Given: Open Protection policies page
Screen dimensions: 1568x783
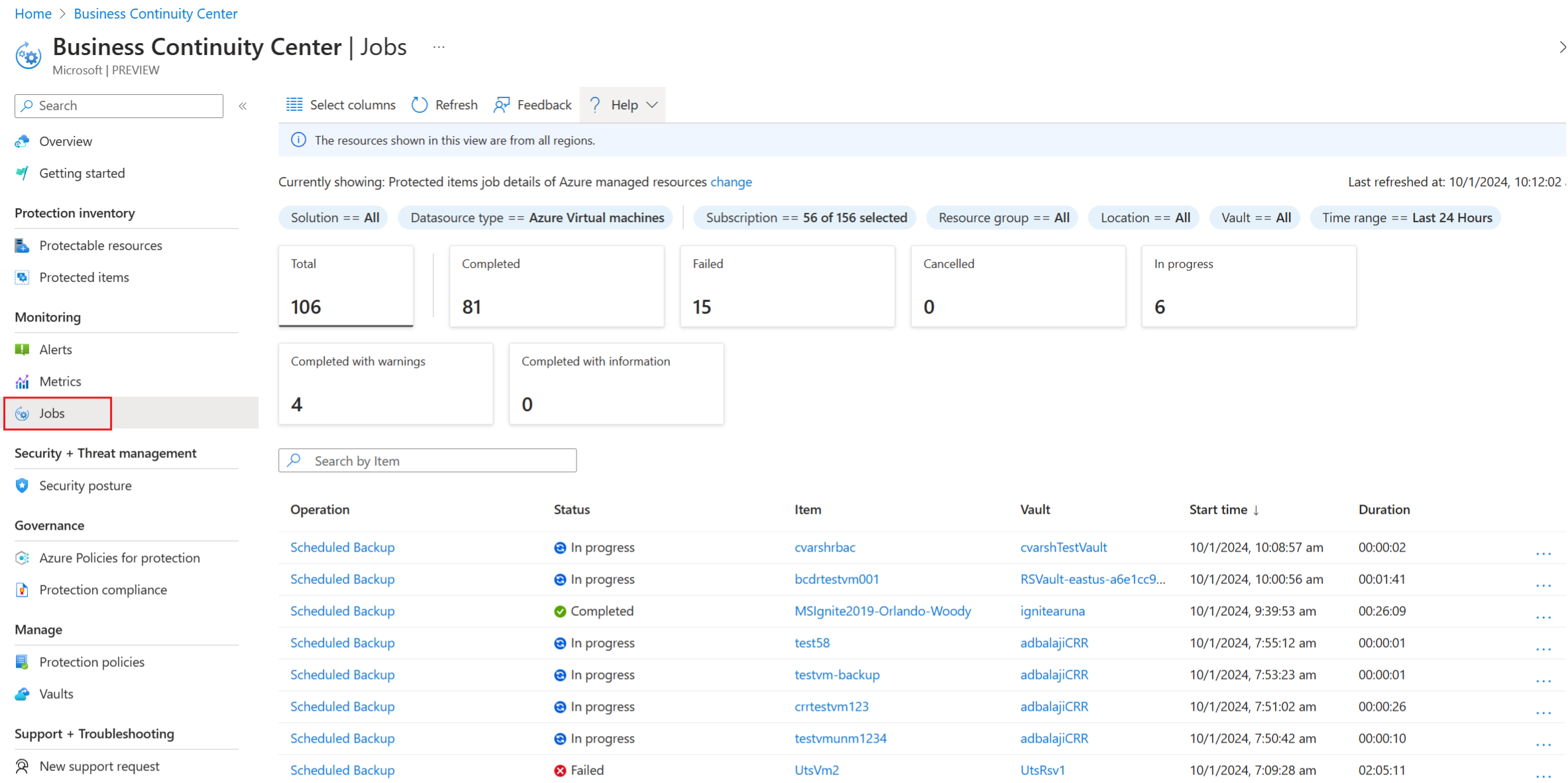Looking at the screenshot, I should [x=91, y=661].
